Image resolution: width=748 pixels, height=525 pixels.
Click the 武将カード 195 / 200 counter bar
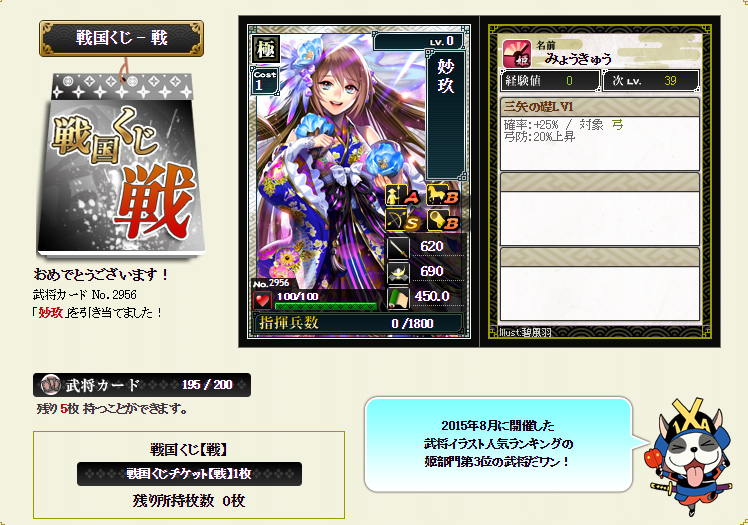(142, 385)
